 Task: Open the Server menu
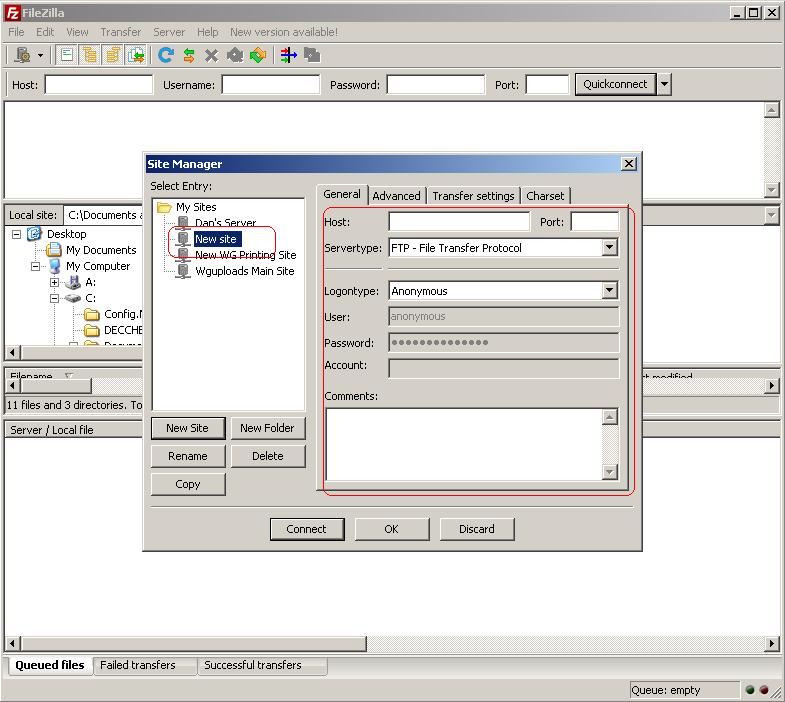pos(169,32)
